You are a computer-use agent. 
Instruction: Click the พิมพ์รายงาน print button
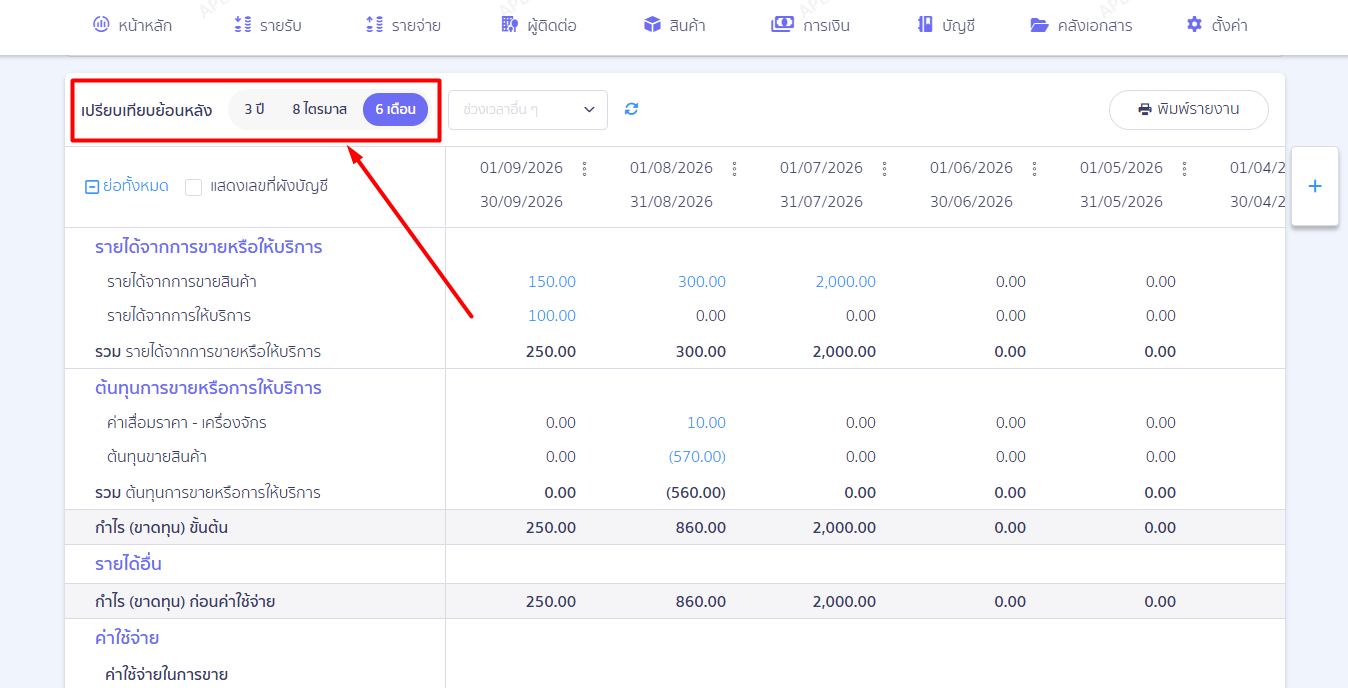(x=1189, y=110)
